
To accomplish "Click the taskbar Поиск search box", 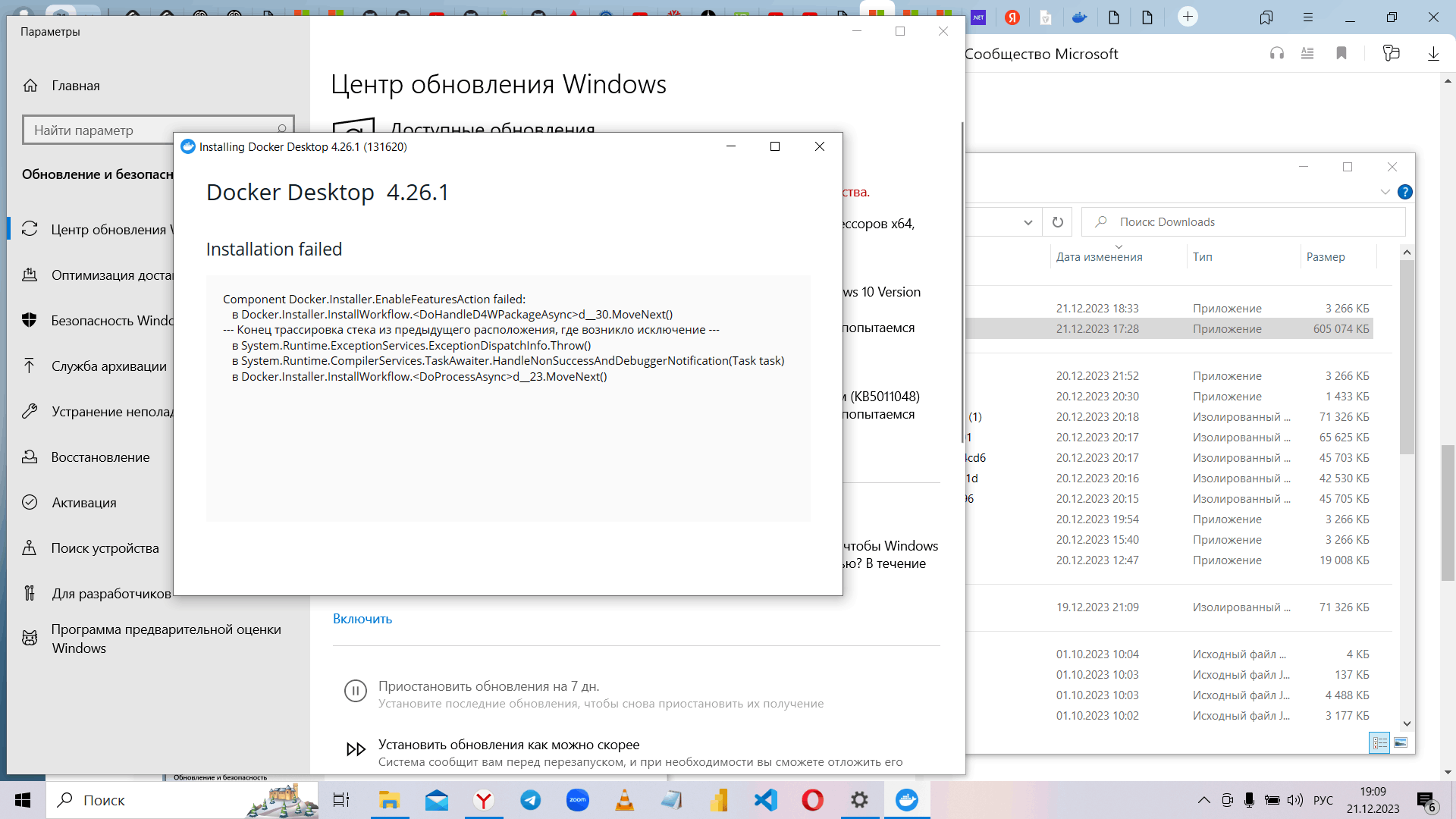I will (182, 800).
